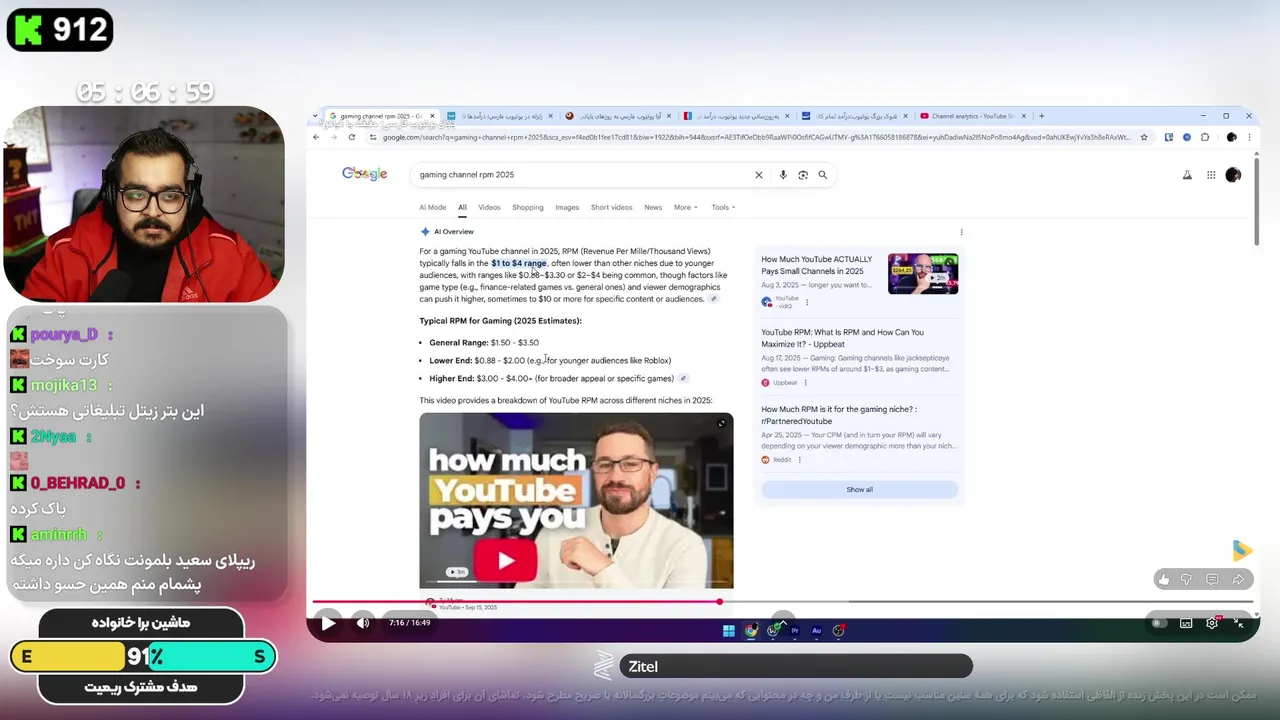Close the 'gaming channel rpm 2025' browser tab

coord(433,116)
